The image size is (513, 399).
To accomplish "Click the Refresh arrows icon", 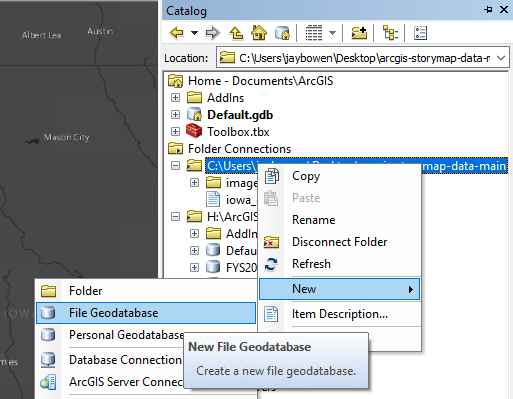I will point(271,264).
